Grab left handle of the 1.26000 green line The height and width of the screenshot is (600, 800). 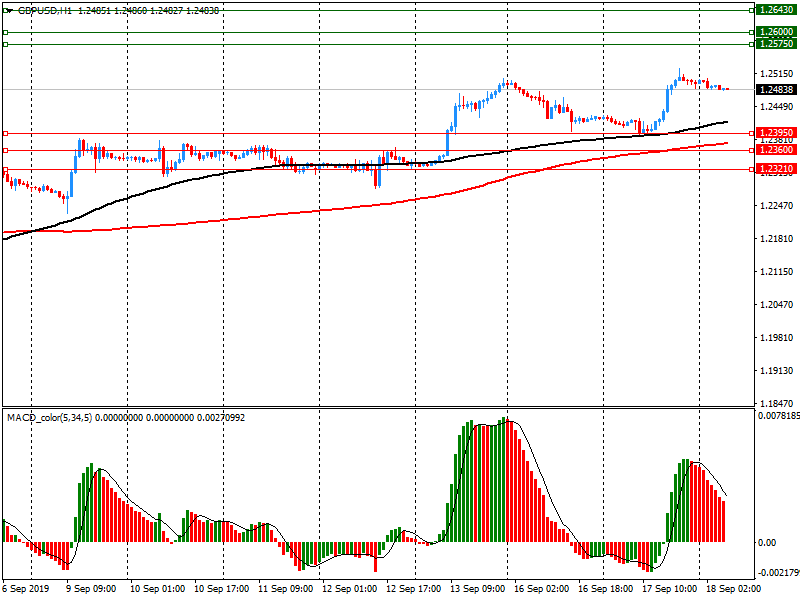click(x=6, y=32)
